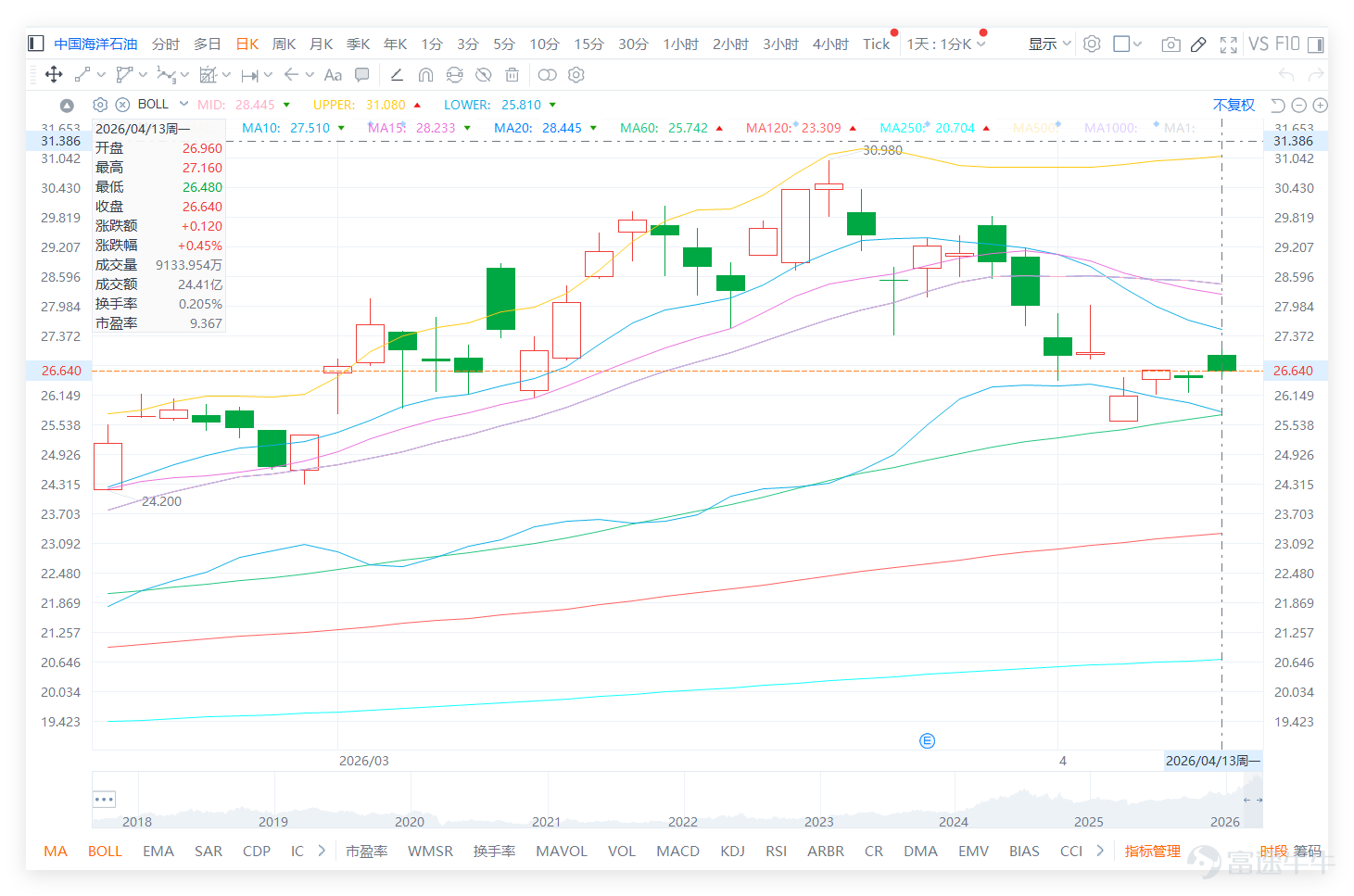Delete drawings with the trash icon
This screenshot has height=896, width=1354.
pyautogui.click(x=512, y=75)
